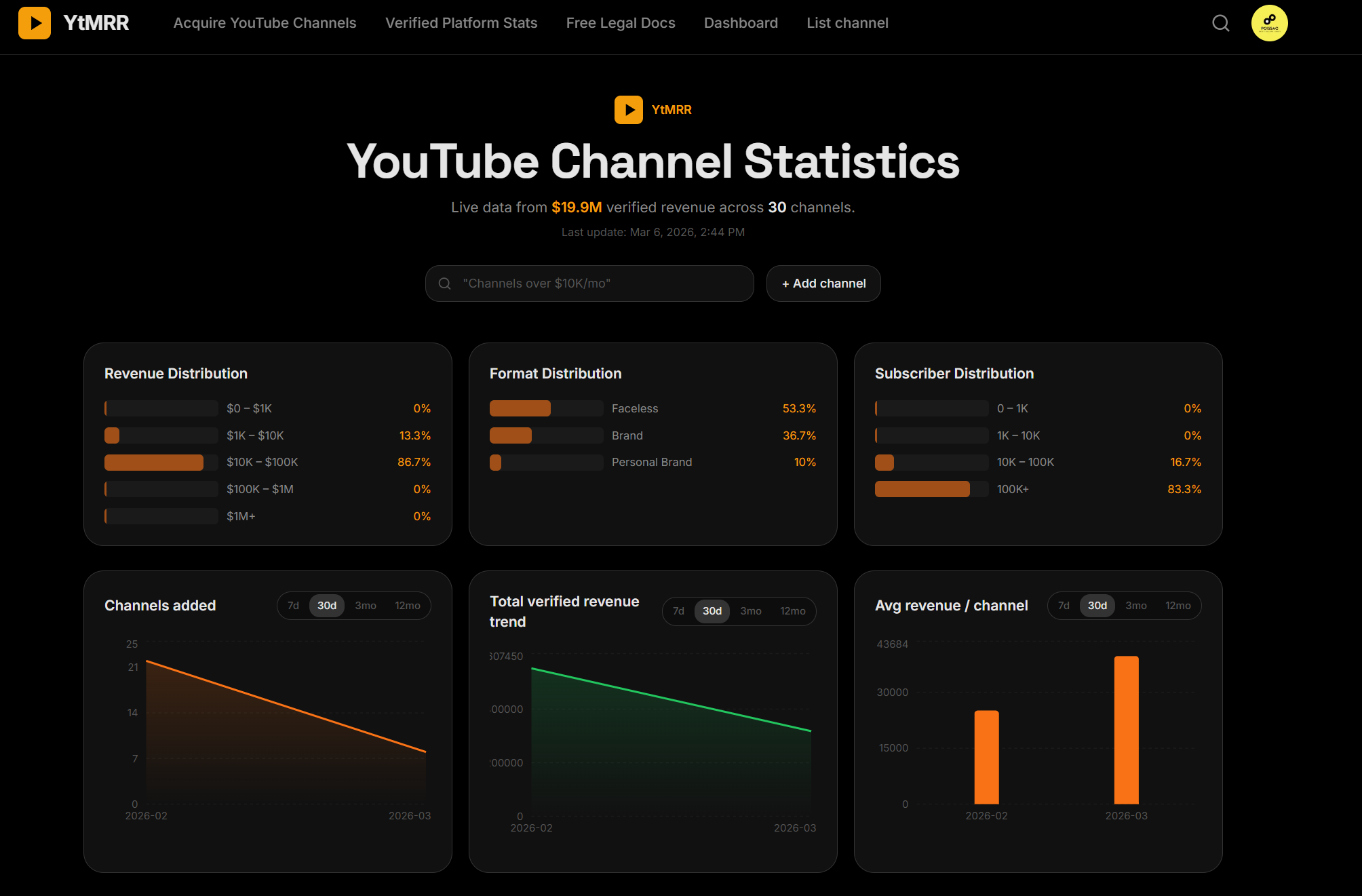Click inside the channel search input field
The width and height of the screenshot is (1362, 896).
click(589, 283)
